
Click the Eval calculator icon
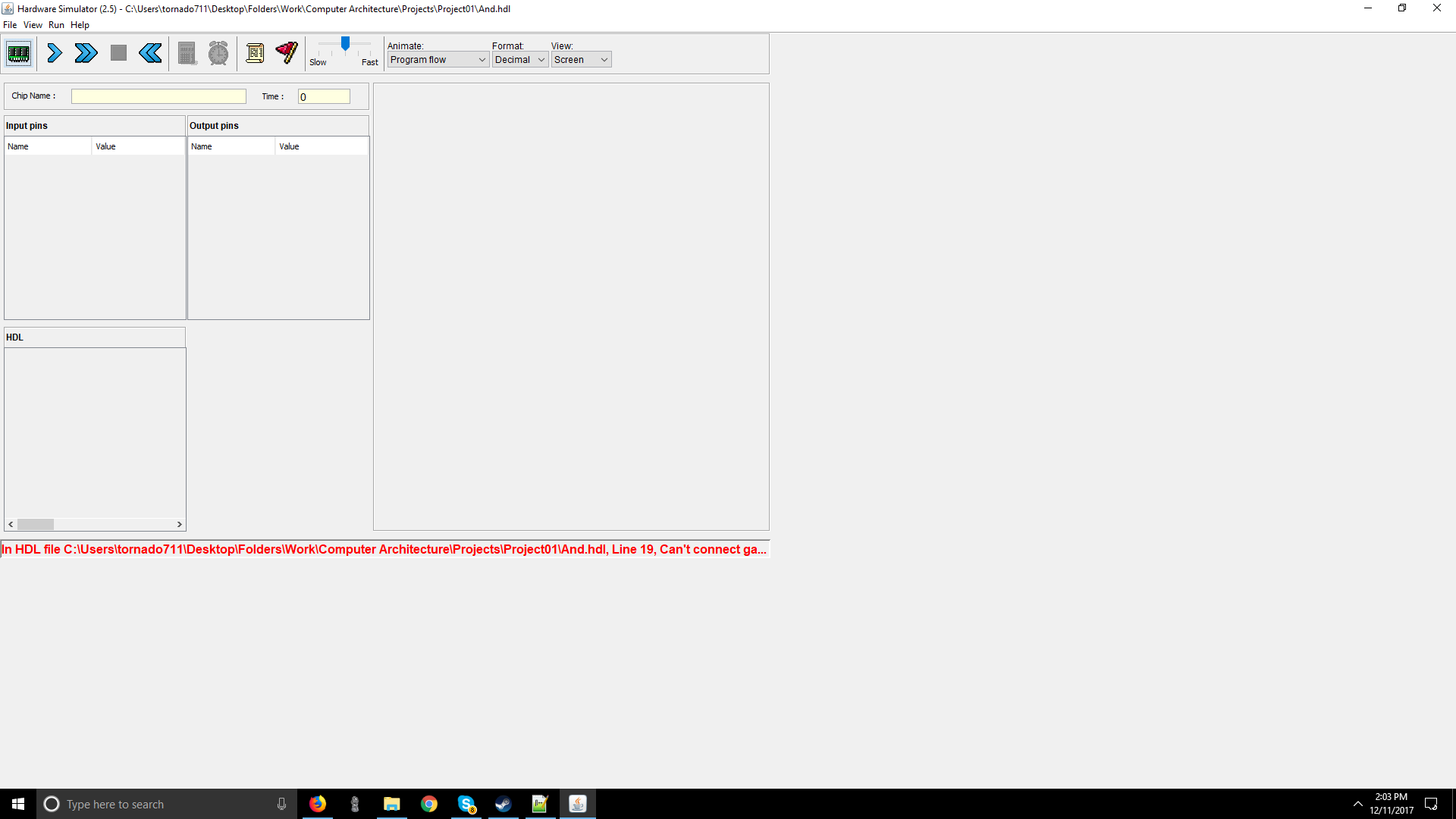[187, 53]
